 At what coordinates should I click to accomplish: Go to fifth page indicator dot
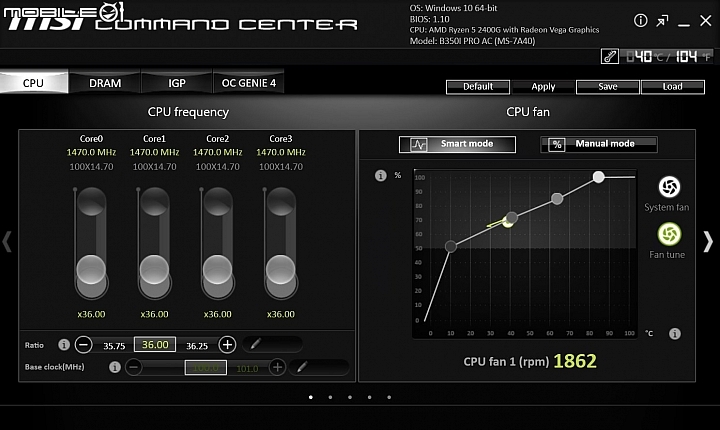pos(389,397)
